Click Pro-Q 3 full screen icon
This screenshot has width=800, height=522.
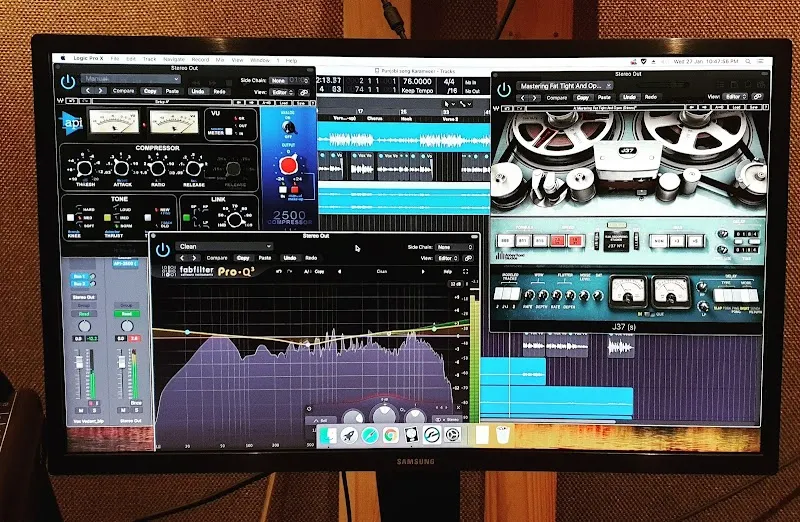(x=465, y=271)
